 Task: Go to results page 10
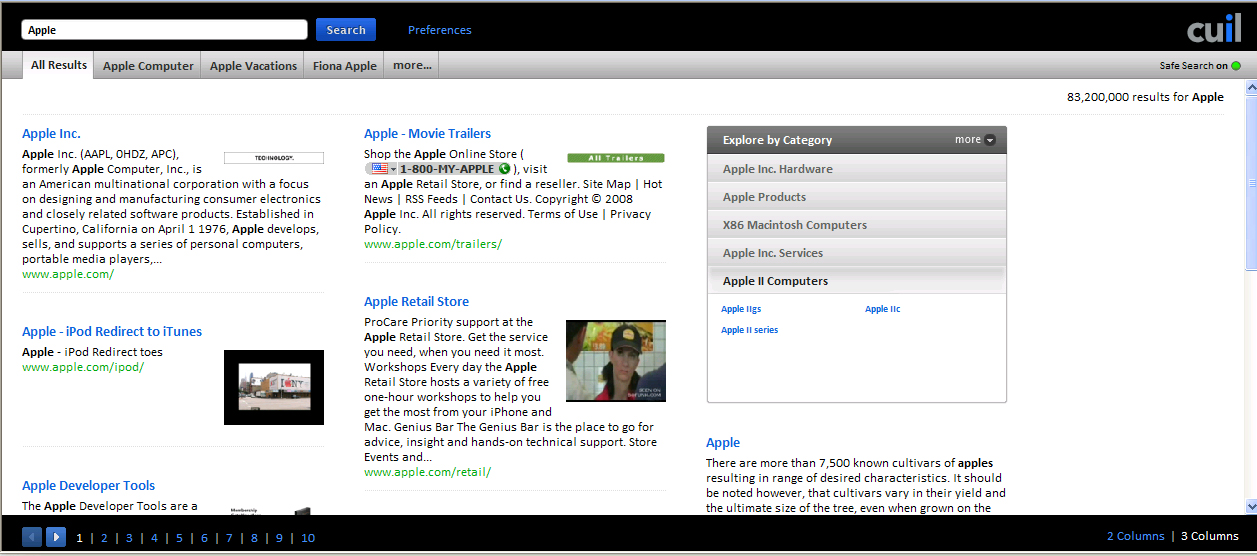[308, 538]
